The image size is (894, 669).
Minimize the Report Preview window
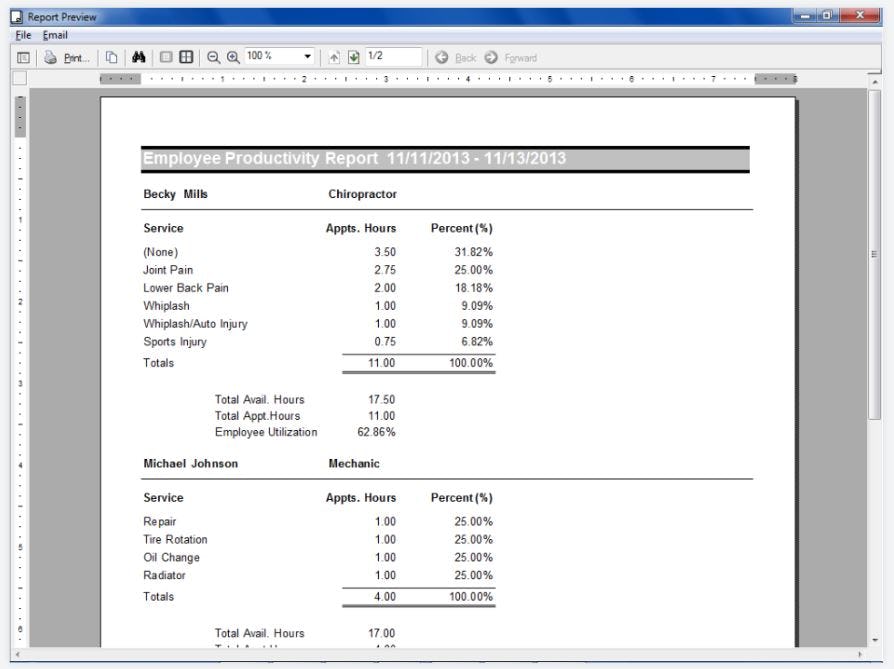(804, 15)
